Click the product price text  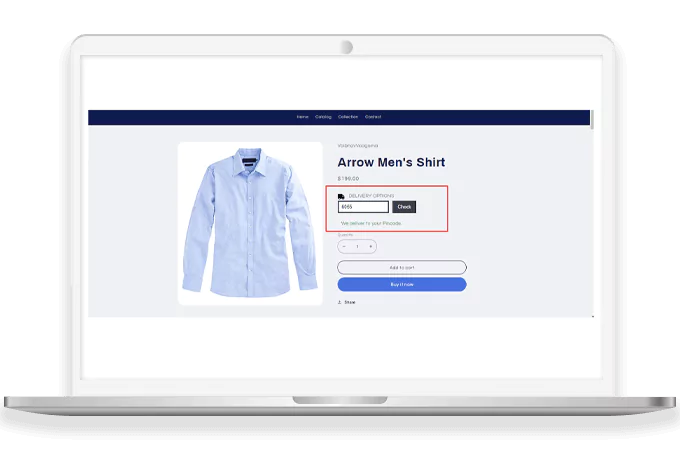[348, 179]
